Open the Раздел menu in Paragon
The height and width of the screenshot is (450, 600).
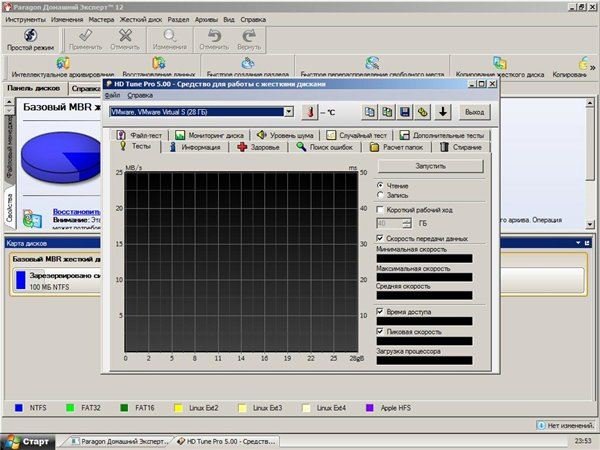tap(178, 20)
